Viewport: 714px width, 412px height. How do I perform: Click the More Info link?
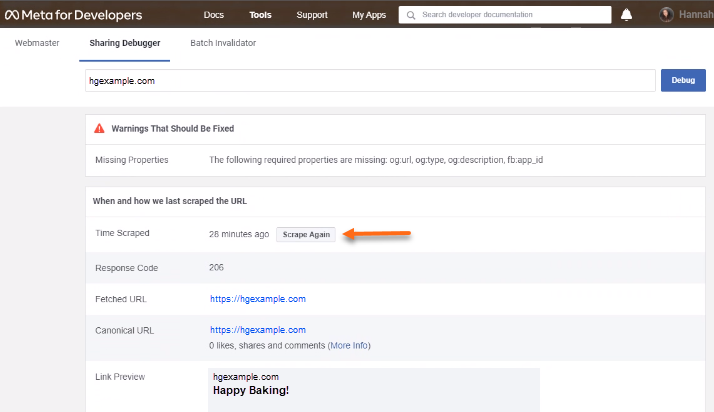click(350, 345)
